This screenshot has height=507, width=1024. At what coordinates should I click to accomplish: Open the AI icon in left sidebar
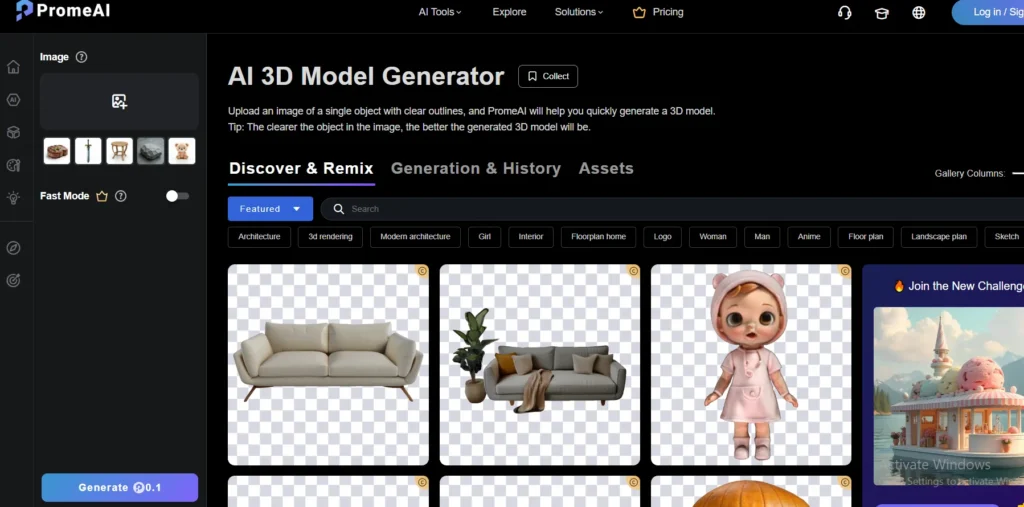(x=13, y=99)
